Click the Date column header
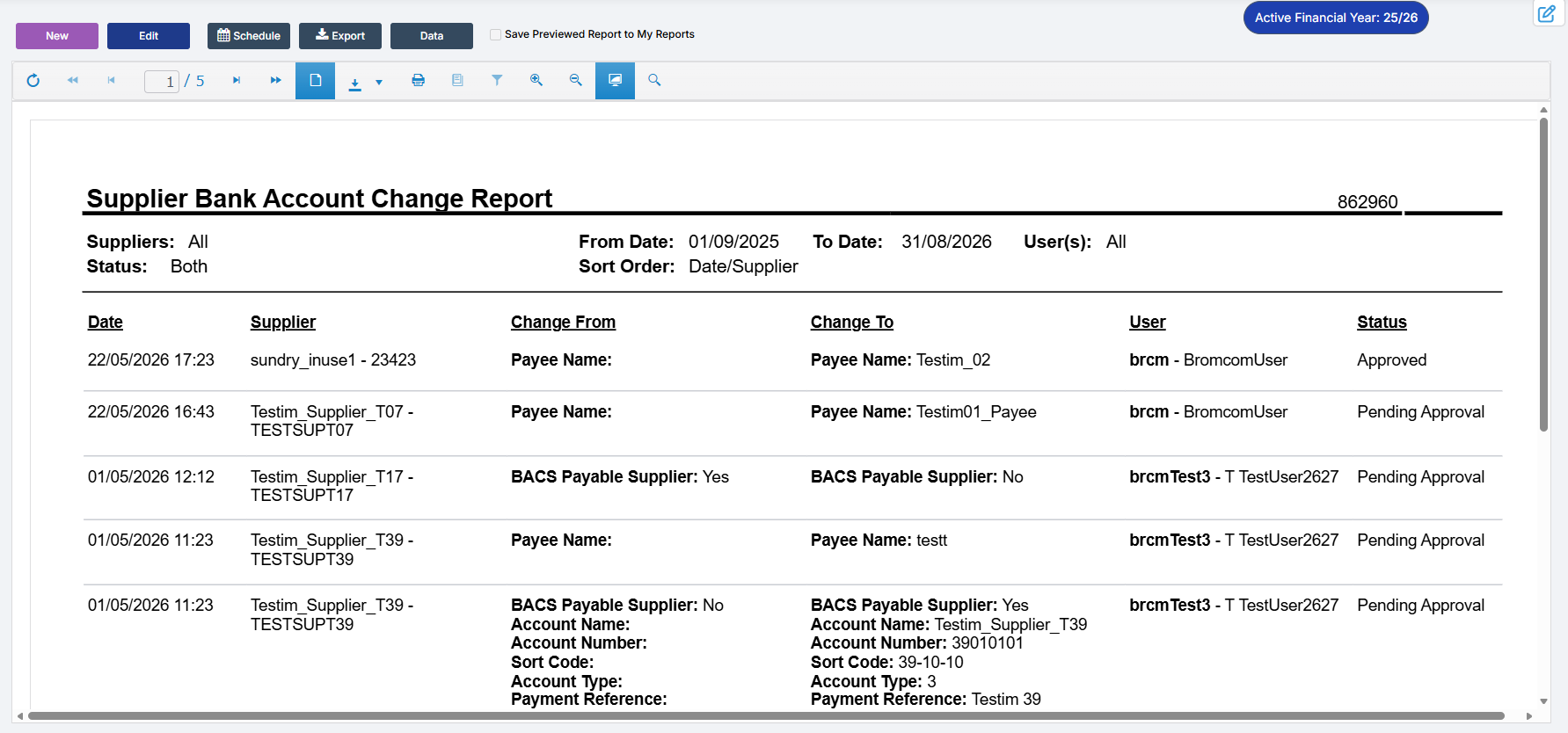The height and width of the screenshot is (733, 1568). (x=106, y=323)
